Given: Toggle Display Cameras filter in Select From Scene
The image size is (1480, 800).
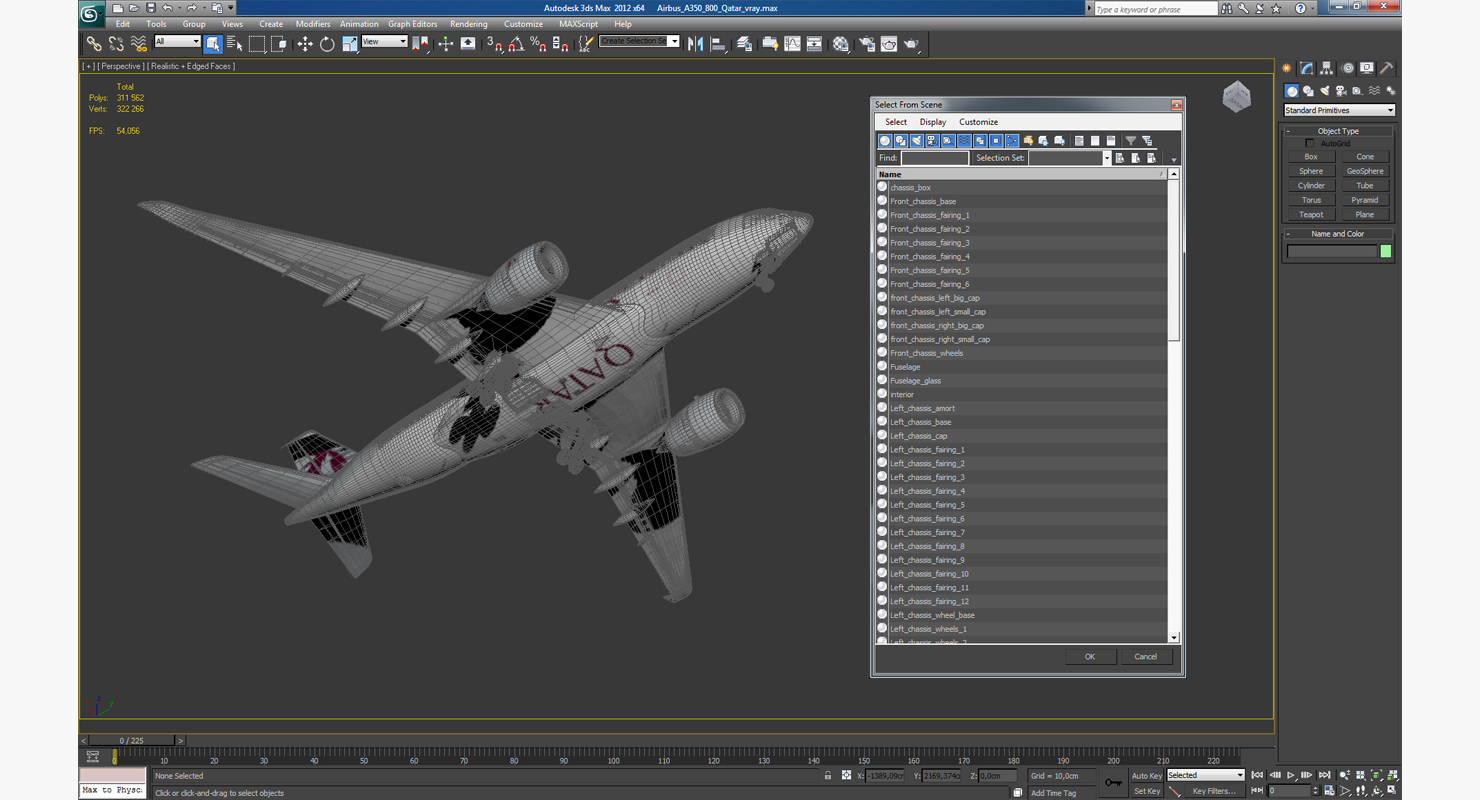Looking at the screenshot, I should [x=932, y=141].
